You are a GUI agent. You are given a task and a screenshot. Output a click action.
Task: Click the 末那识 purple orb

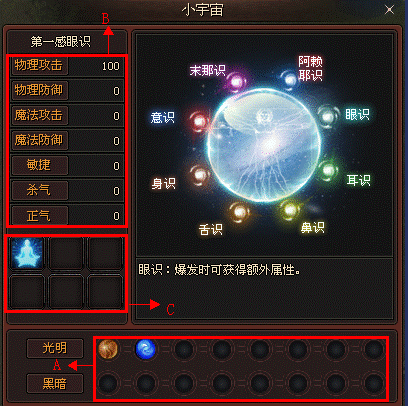236,81
